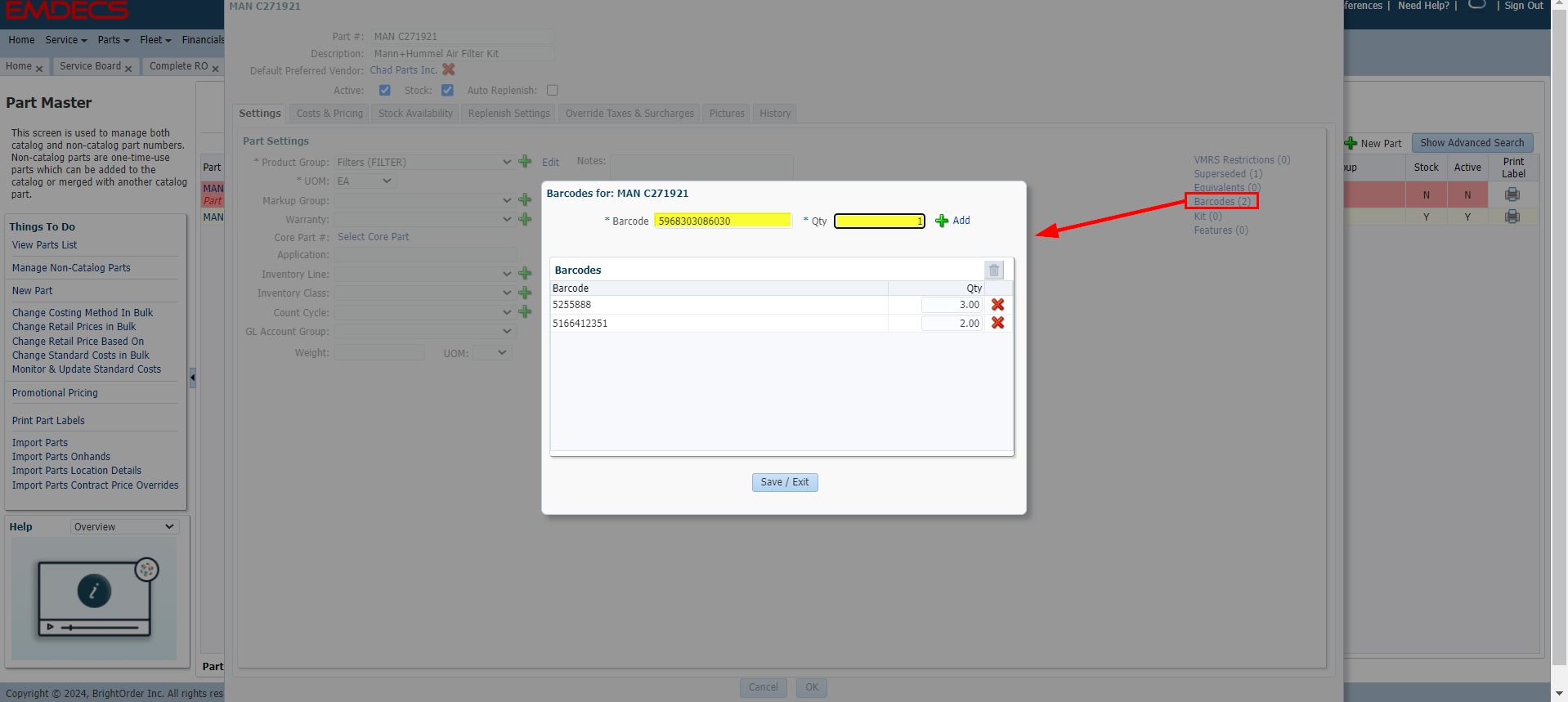Delete barcode 5166412351 with red X
The width and height of the screenshot is (1568, 702).
(997, 323)
